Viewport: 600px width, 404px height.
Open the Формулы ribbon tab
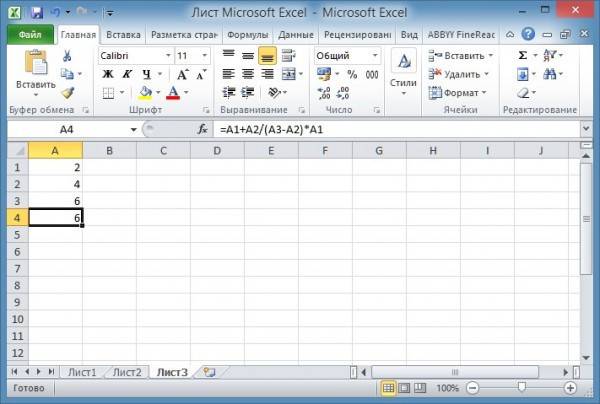pyautogui.click(x=249, y=34)
